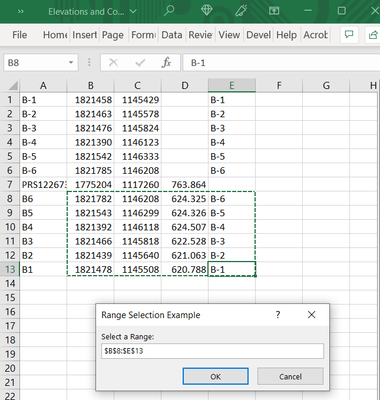Click cell with value 620.788
Viewport: 380px width, 400px height.
pyautogui.click(x=185, y=269)
